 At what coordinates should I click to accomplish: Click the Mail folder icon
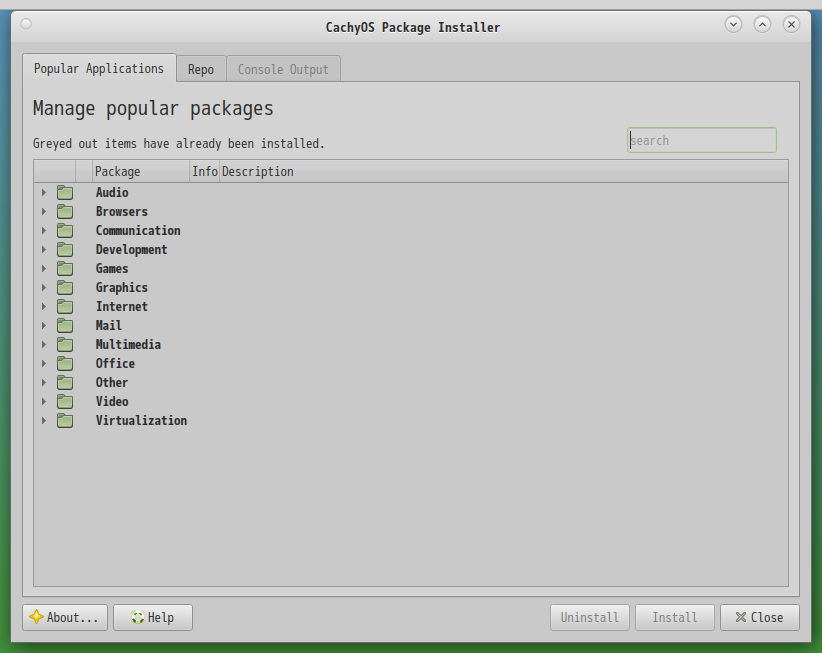tap(65, 325)
